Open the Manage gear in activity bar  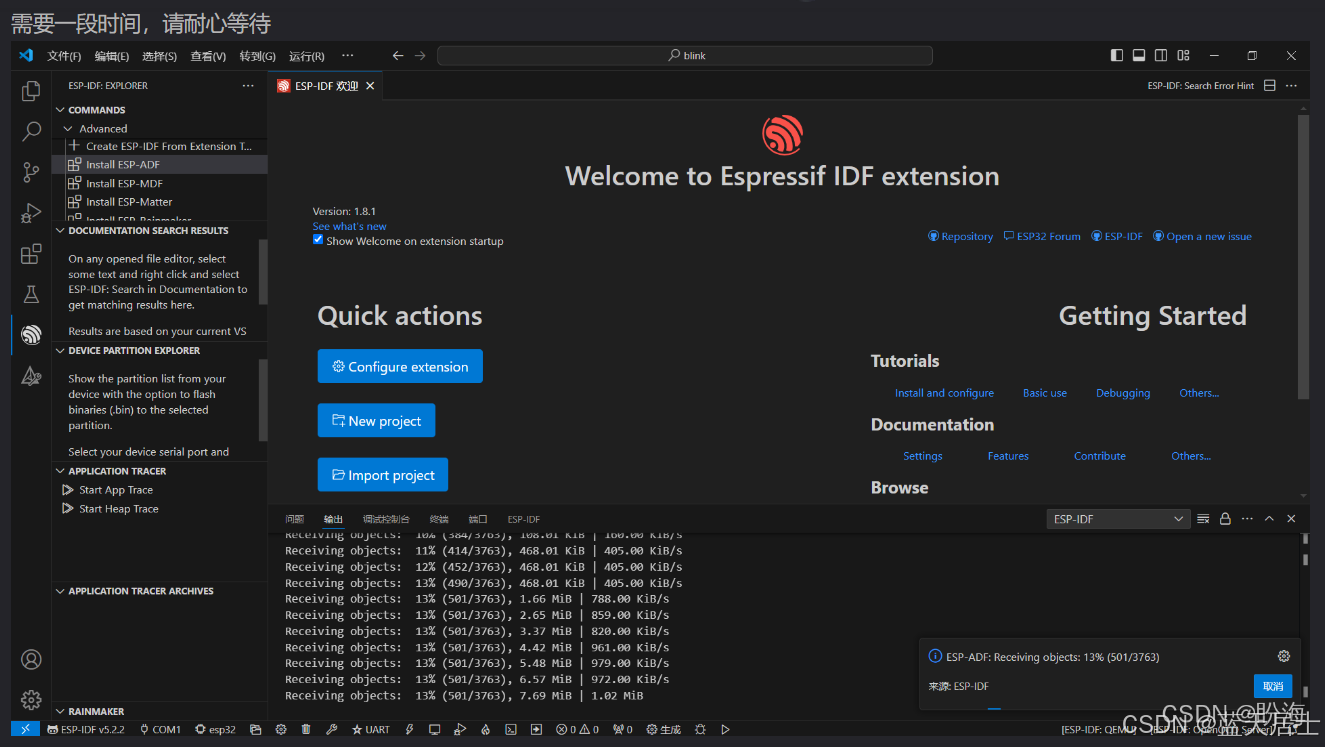31,699
